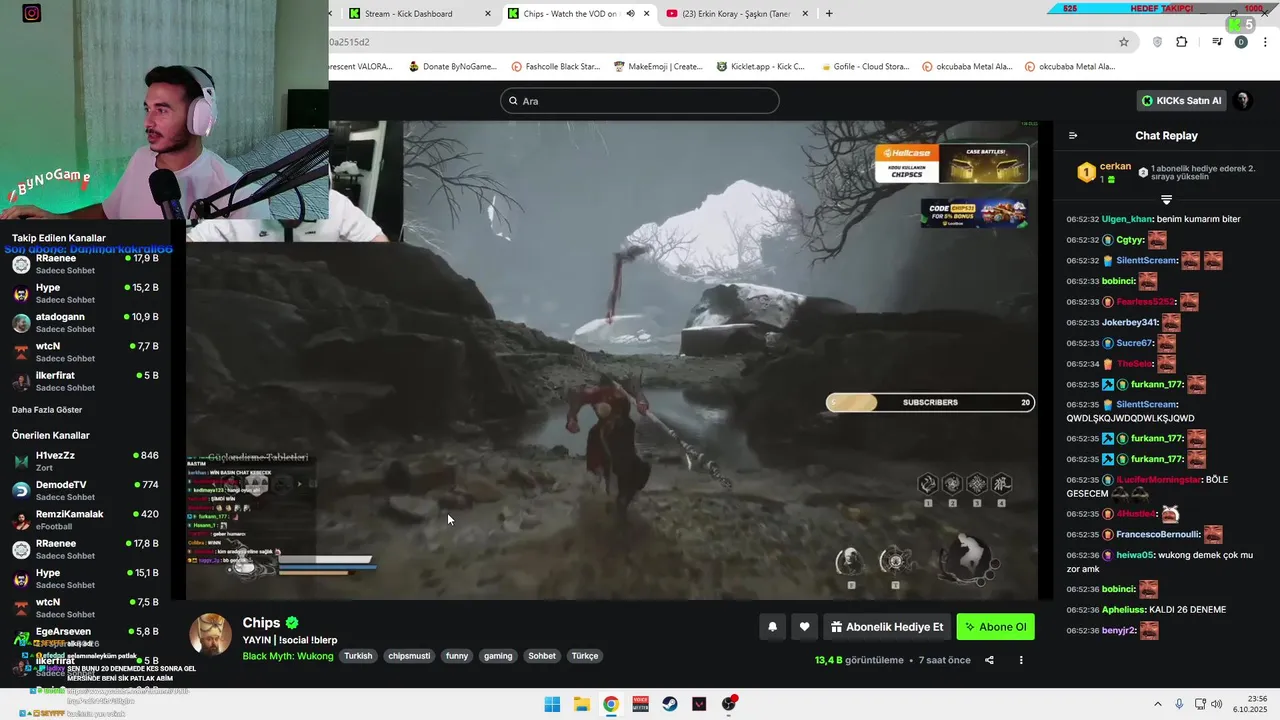Click the volume speaker icon in system tray
1280x720 pixels.
(x=1216, y=704)
